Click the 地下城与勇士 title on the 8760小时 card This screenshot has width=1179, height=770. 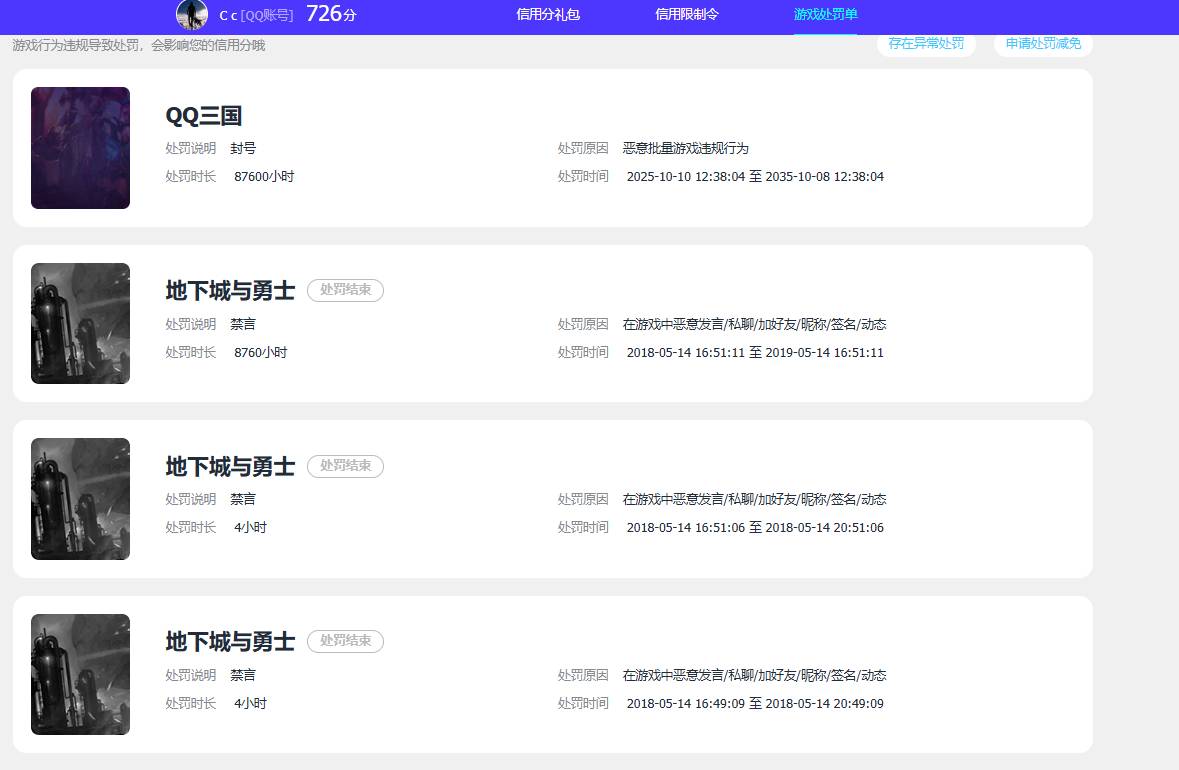point(230,291)
